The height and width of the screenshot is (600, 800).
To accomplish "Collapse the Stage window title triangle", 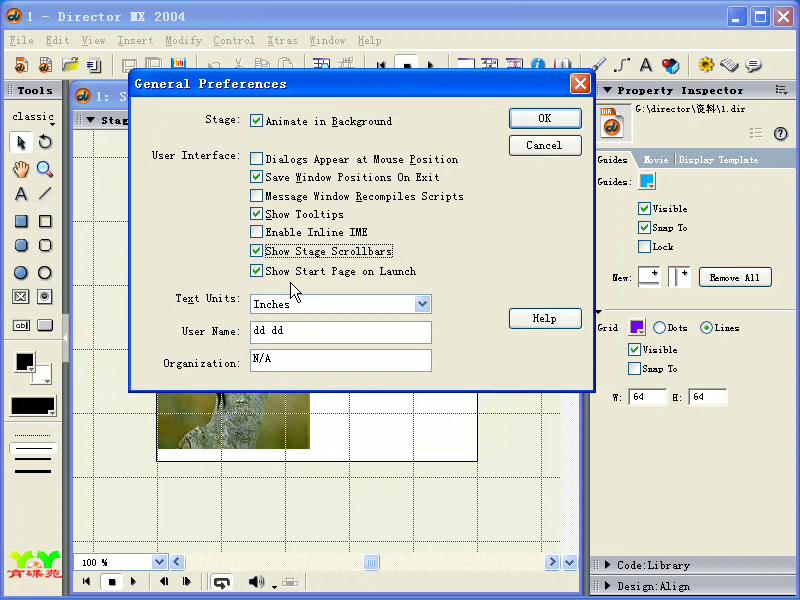I will click(x=90, y=120).
